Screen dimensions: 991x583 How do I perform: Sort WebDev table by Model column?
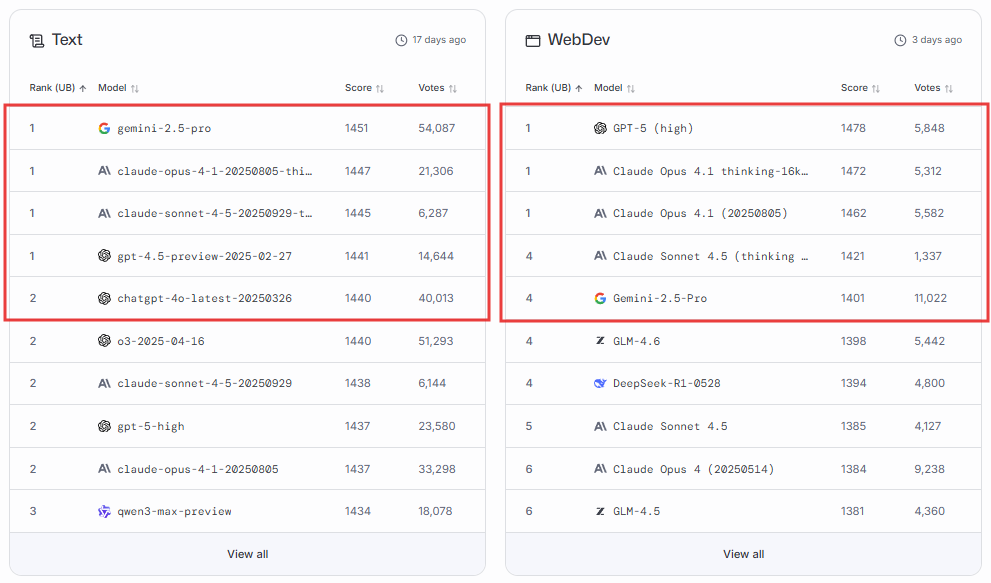point(614,88)
